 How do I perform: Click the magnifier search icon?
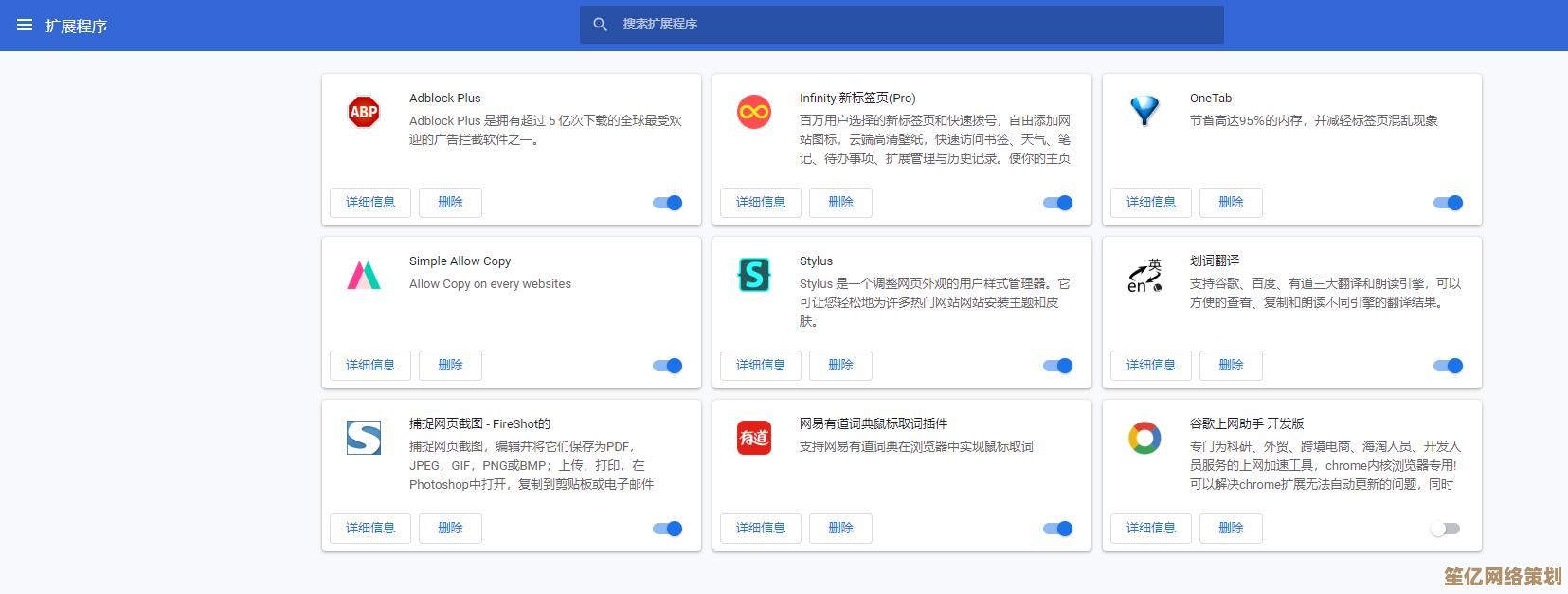(x=600, y=25)
